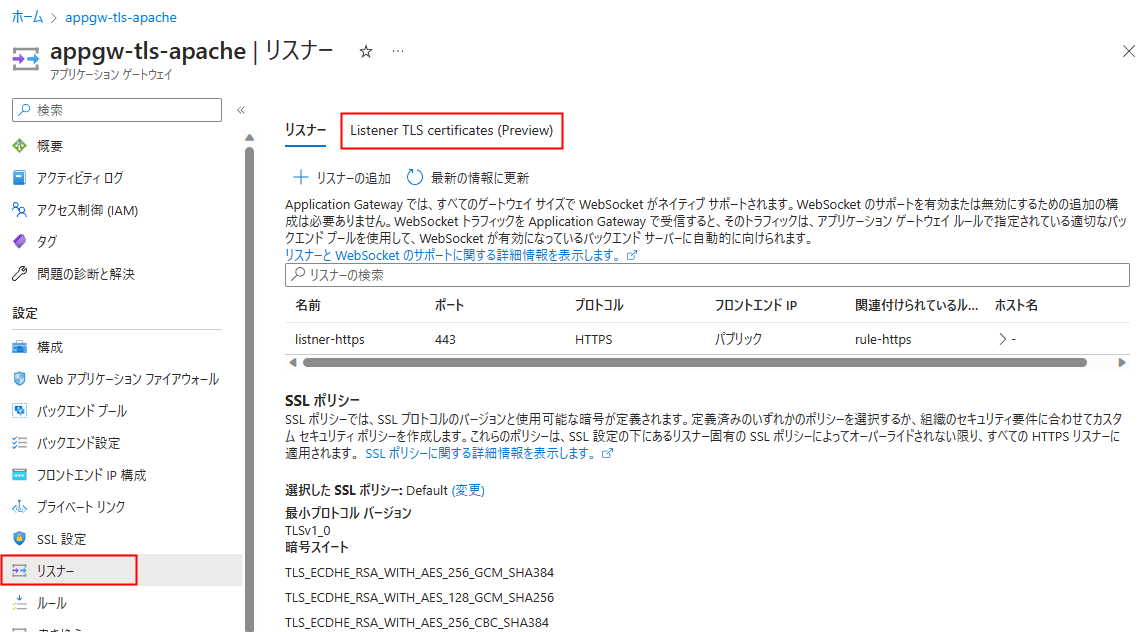Go to アクセス制御 (IAM)
This screenshot has width=1142, height=632.
(87, 210)
